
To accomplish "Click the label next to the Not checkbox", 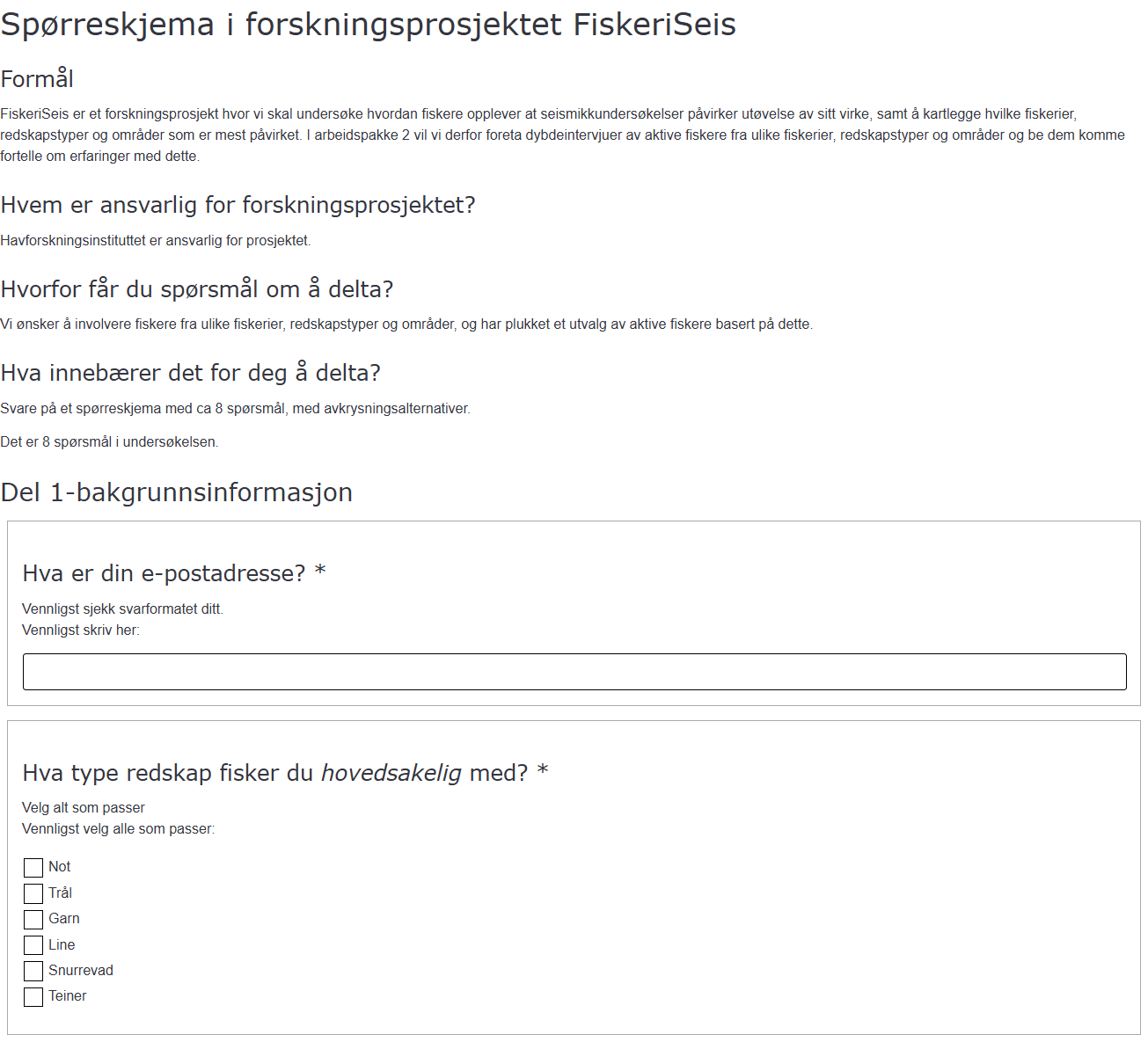I will point(58,867).
